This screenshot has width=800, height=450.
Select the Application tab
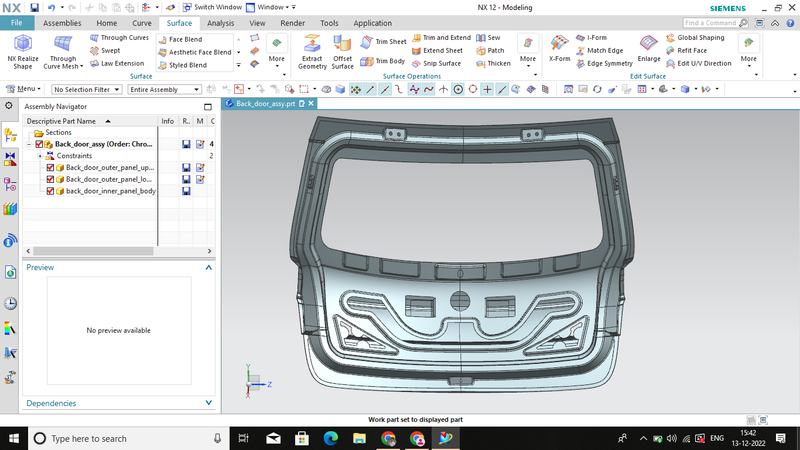(372, 23)
